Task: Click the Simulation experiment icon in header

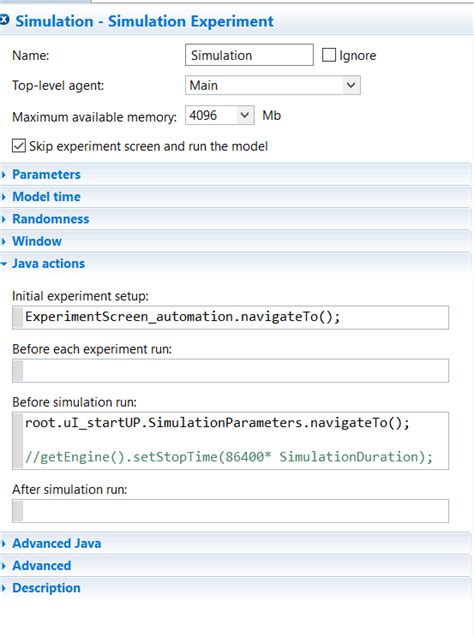Action: 4,20
